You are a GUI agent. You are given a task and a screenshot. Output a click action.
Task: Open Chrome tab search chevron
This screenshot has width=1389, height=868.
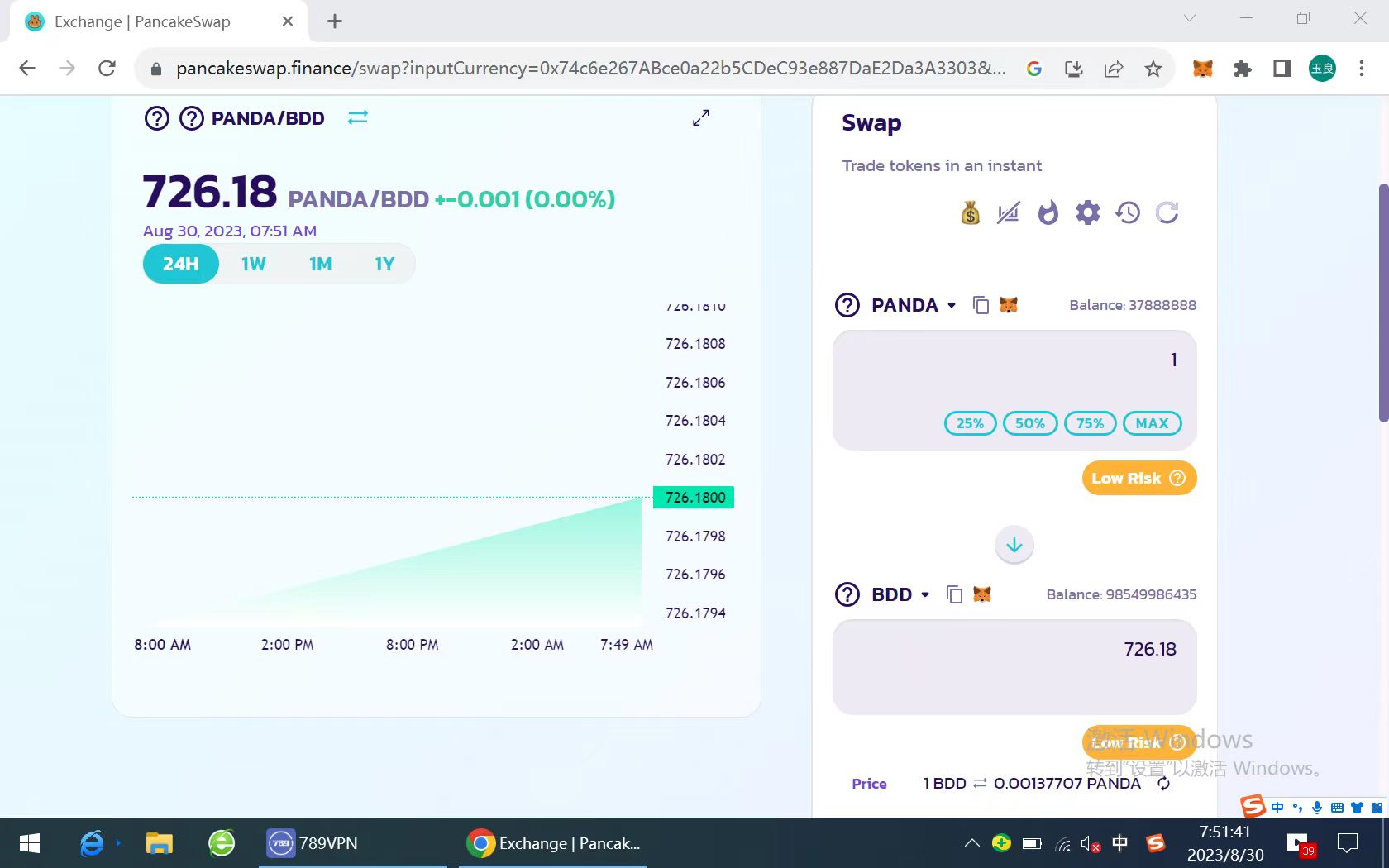tap(1190, 18)
